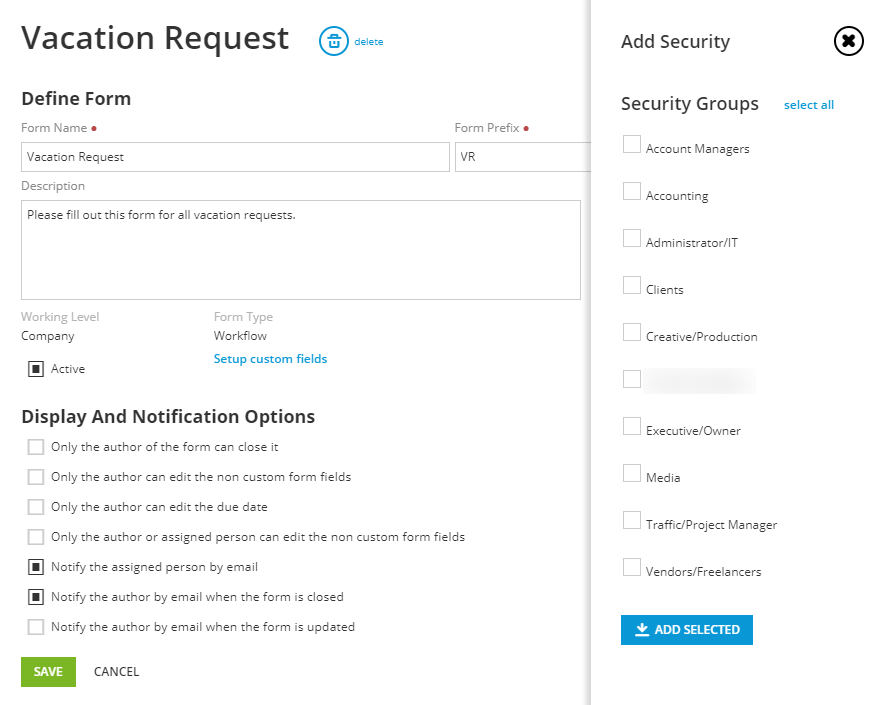Check the Media group

pyautogui.click(x=632, y=473)
